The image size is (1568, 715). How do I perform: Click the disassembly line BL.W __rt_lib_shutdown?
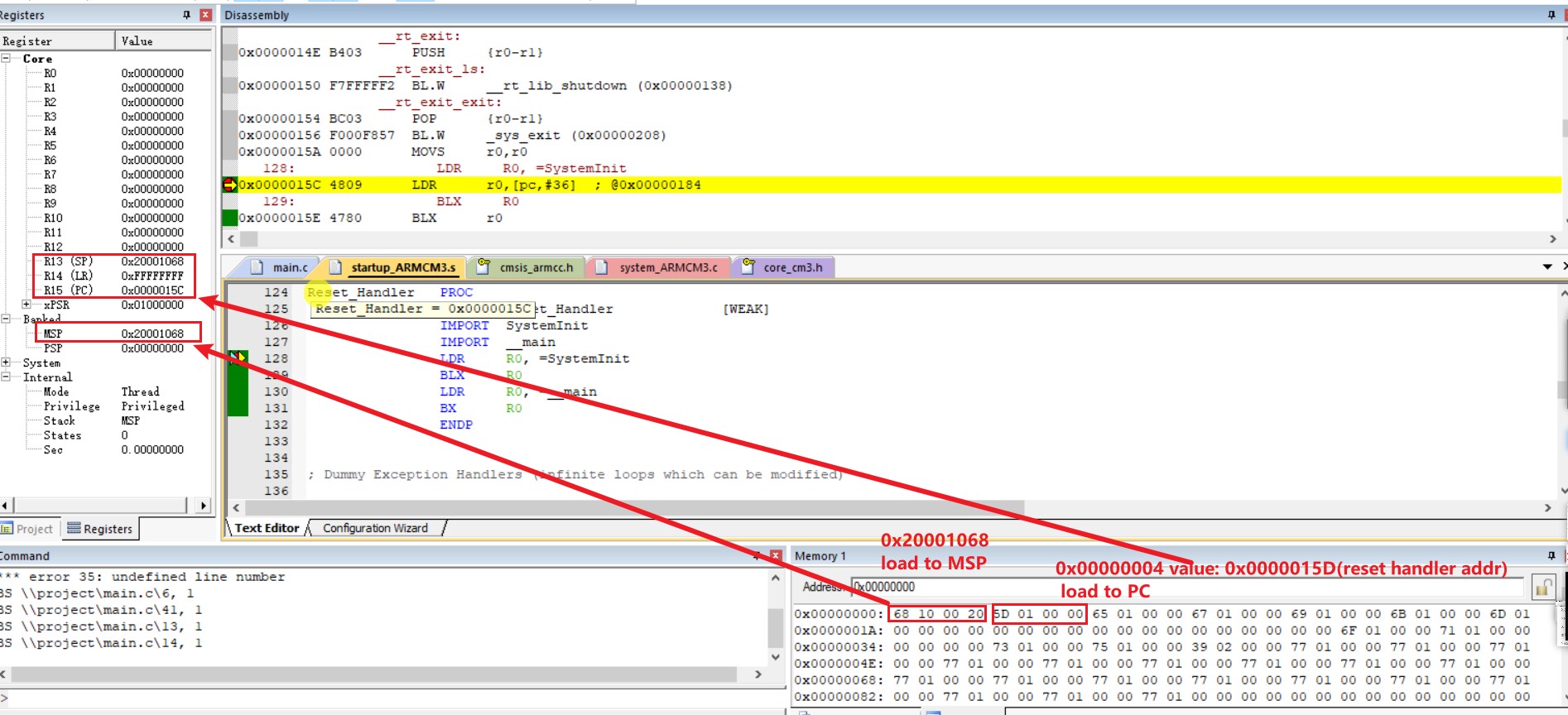click(485, 85)
